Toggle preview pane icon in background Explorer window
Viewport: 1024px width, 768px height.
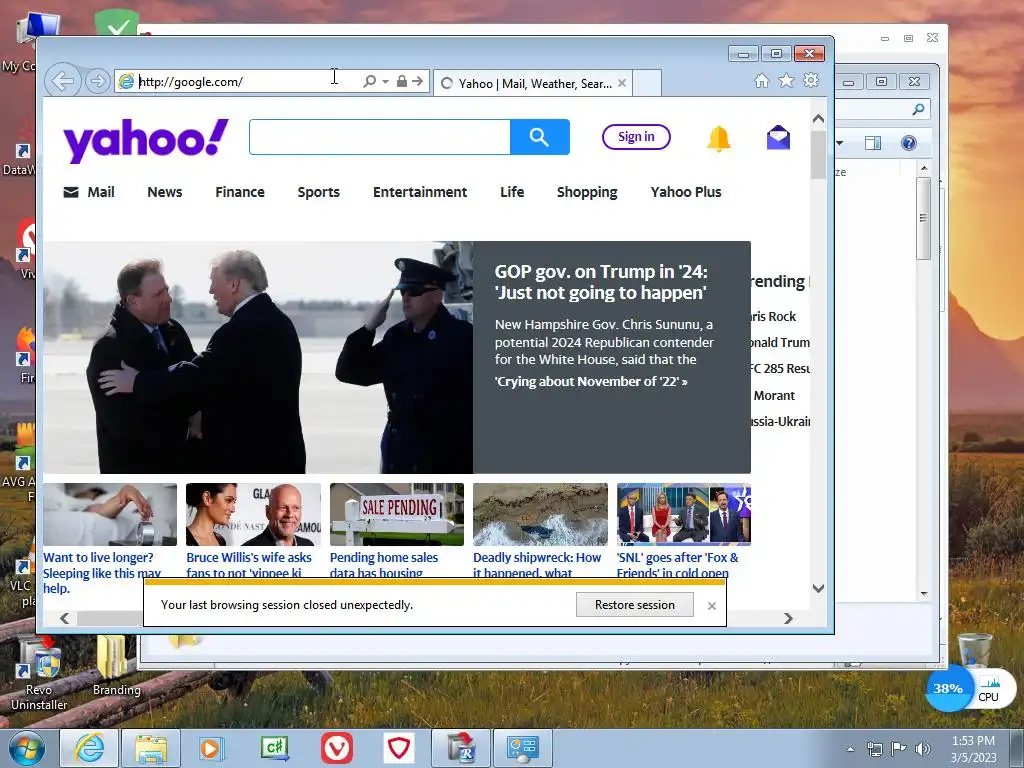(x=872, y=143)
